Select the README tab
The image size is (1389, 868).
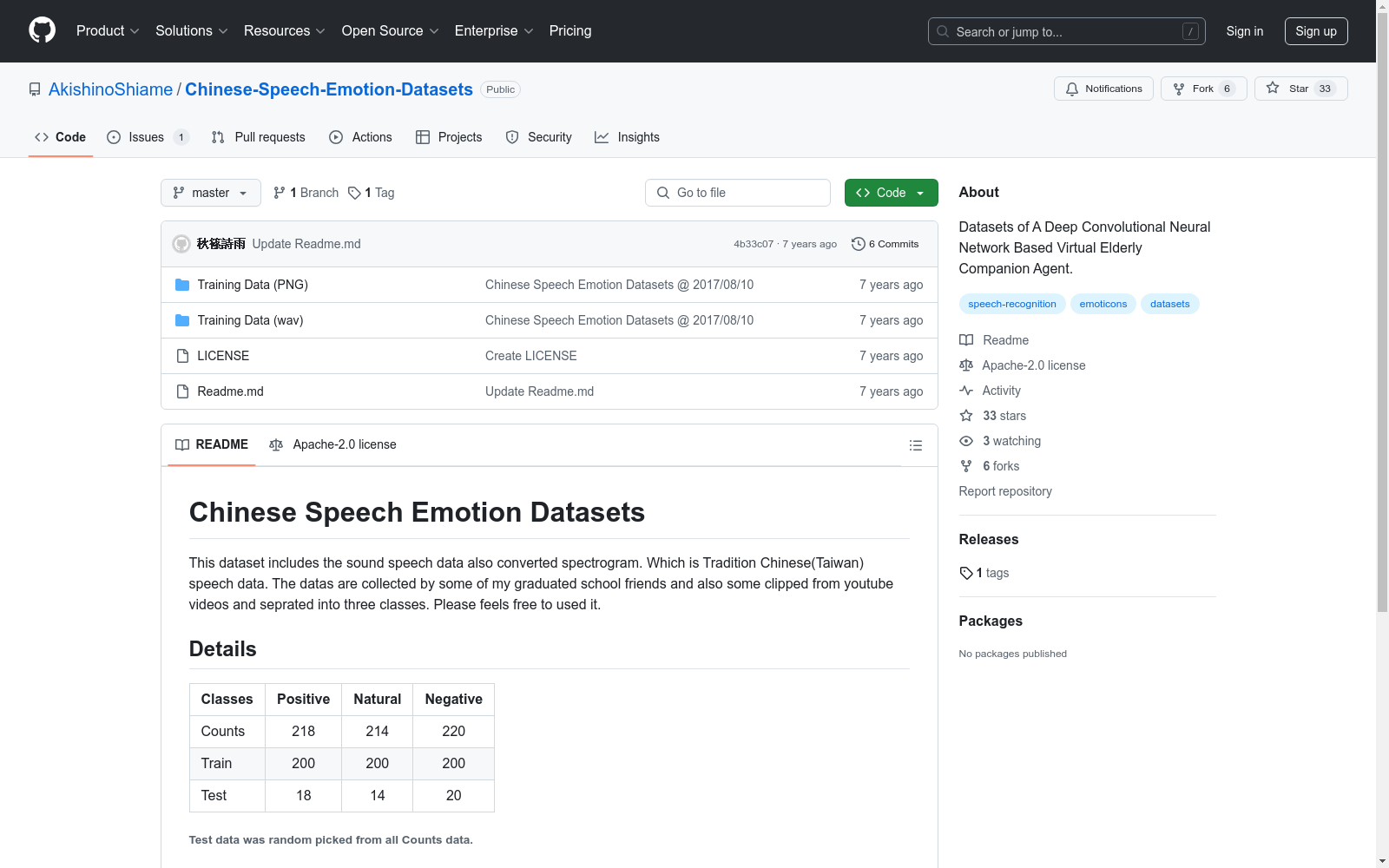(212, 444)
